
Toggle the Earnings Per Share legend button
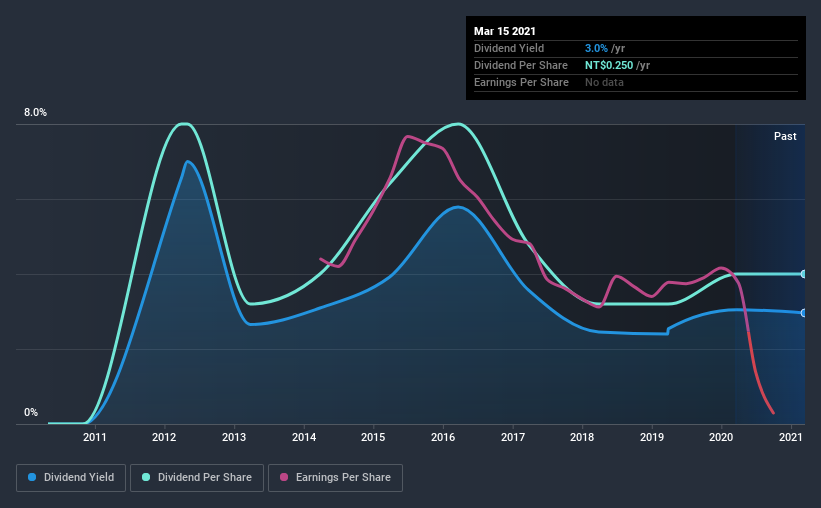[x=335, y=478]
